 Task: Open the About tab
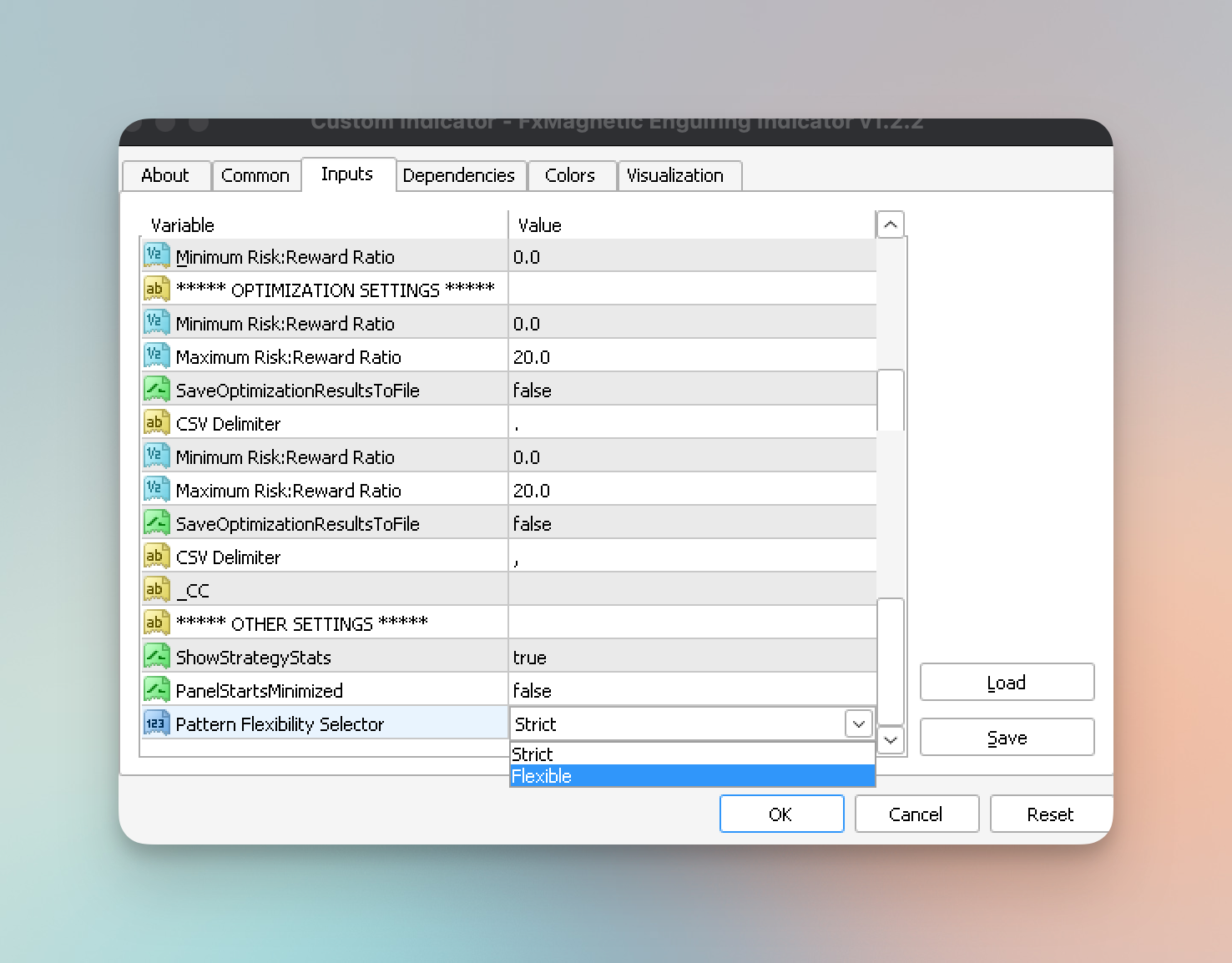[x=165, y=175]
